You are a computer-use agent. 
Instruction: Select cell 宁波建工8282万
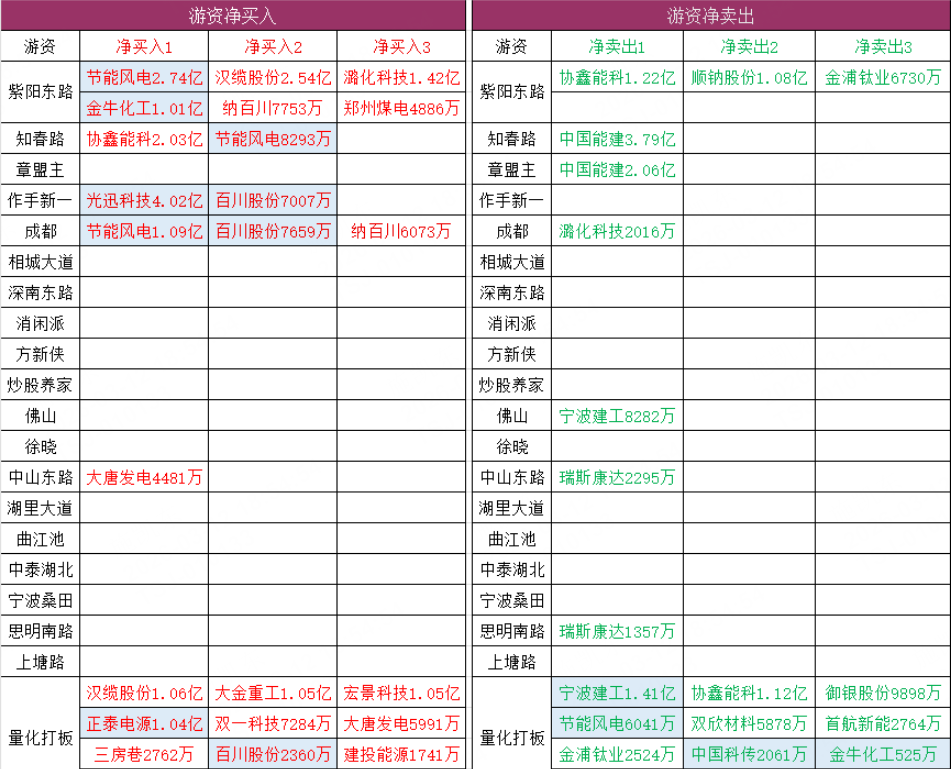click(x=617, y=416)
